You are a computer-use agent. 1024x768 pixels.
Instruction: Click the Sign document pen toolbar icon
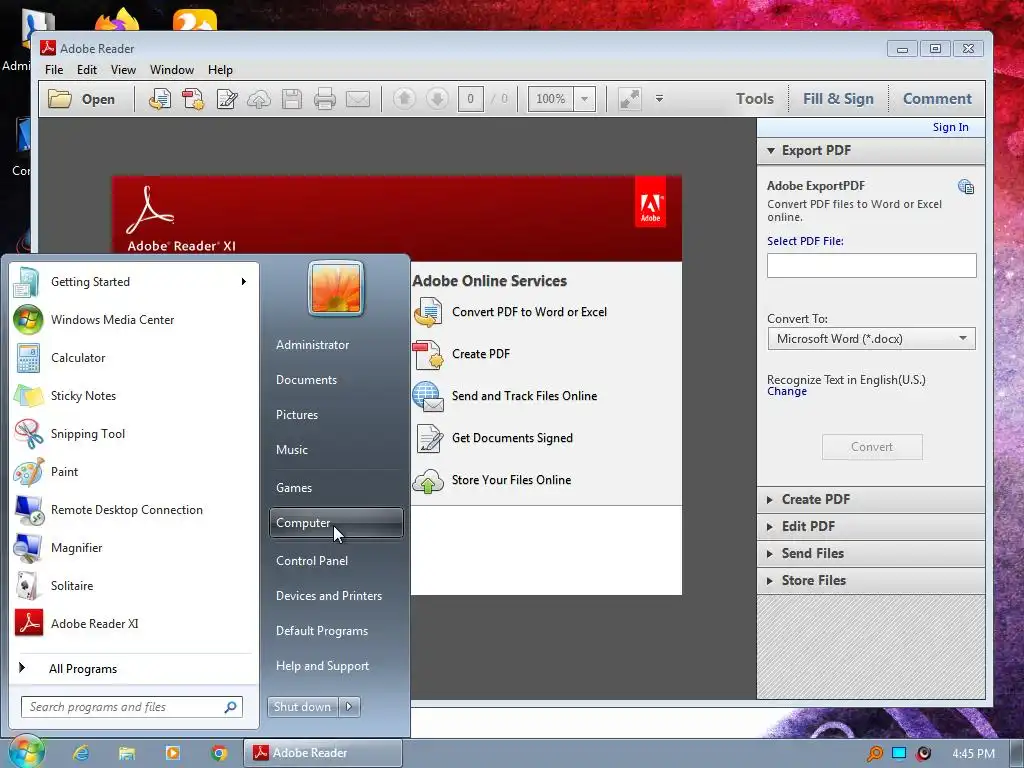[x=227, y=99]
